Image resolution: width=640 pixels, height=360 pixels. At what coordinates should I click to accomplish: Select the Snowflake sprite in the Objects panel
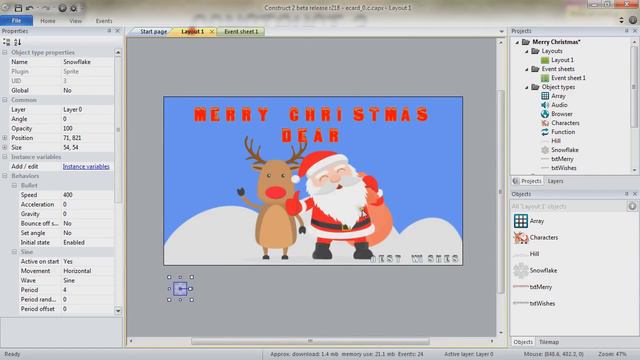(521, 270)
